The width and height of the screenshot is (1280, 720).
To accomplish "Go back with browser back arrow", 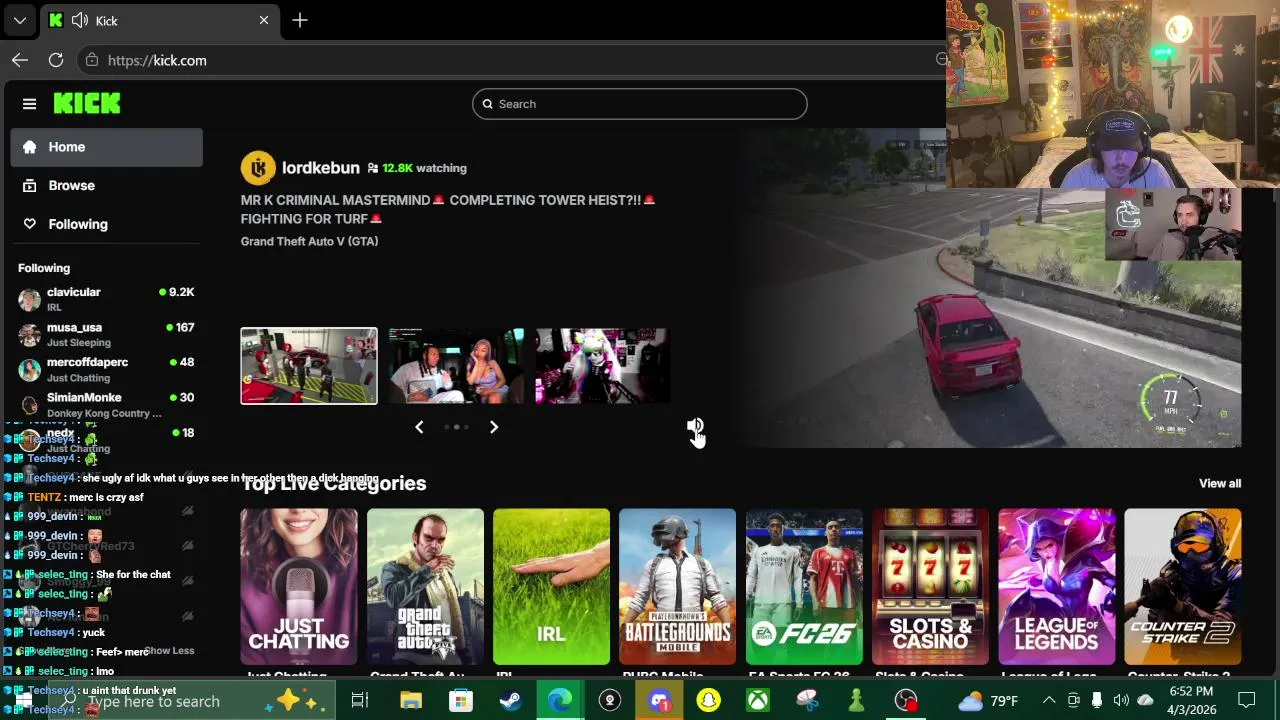I will click(x=20, y=60).
